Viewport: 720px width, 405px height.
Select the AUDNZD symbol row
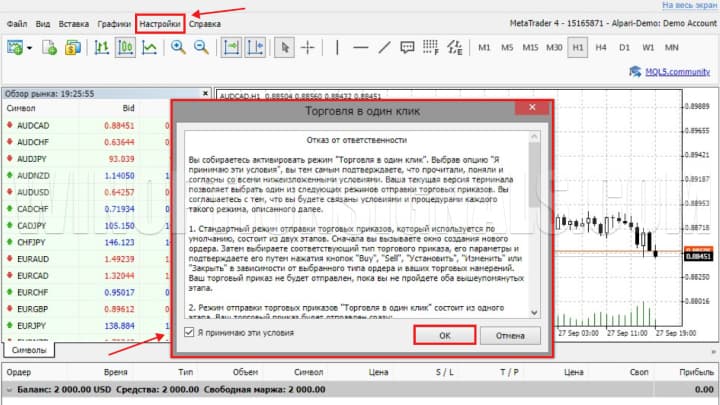[86, 175]
